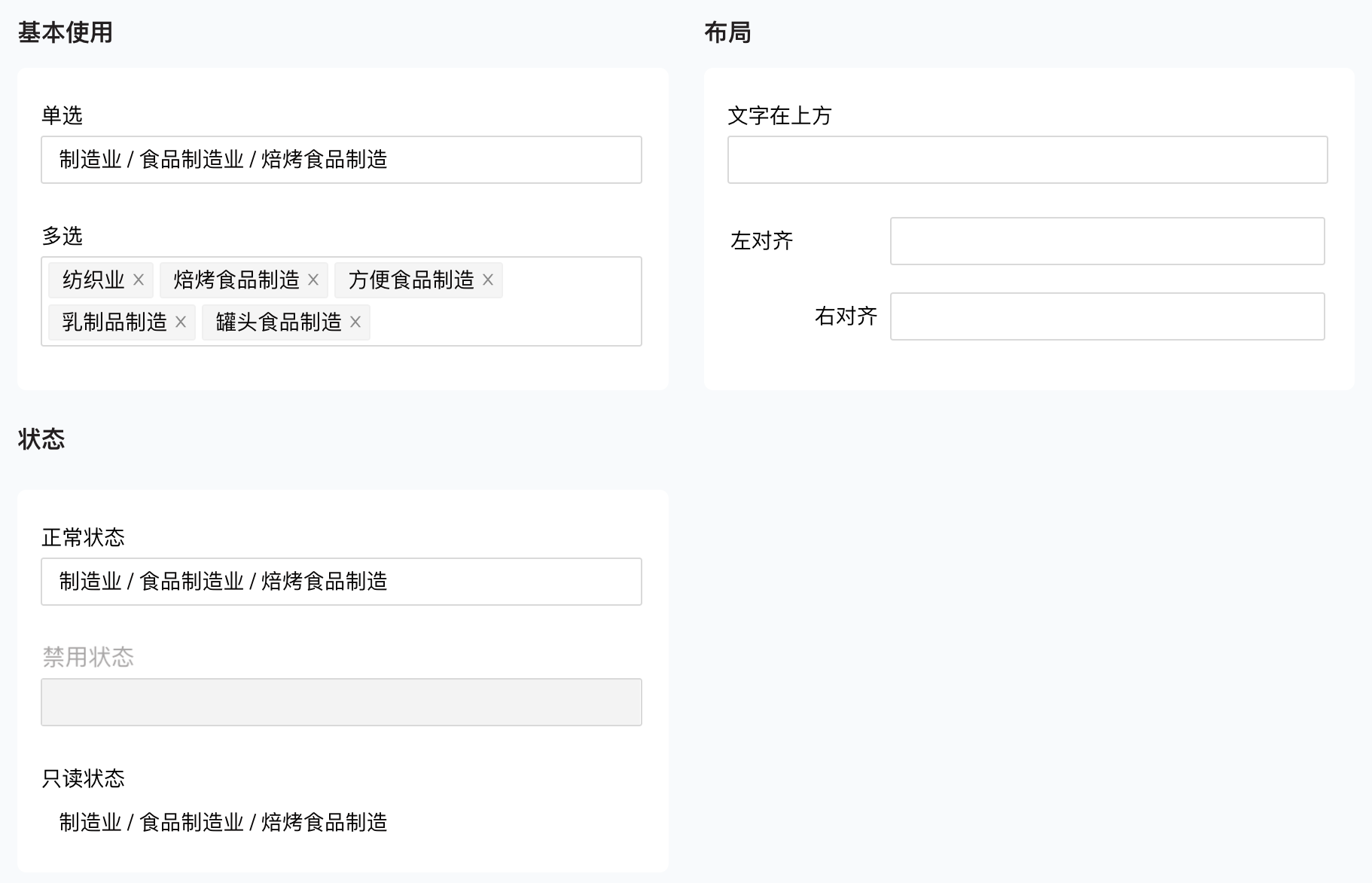
Task: Open the 单选 cascader selector
Action: (x=341, y=160)
